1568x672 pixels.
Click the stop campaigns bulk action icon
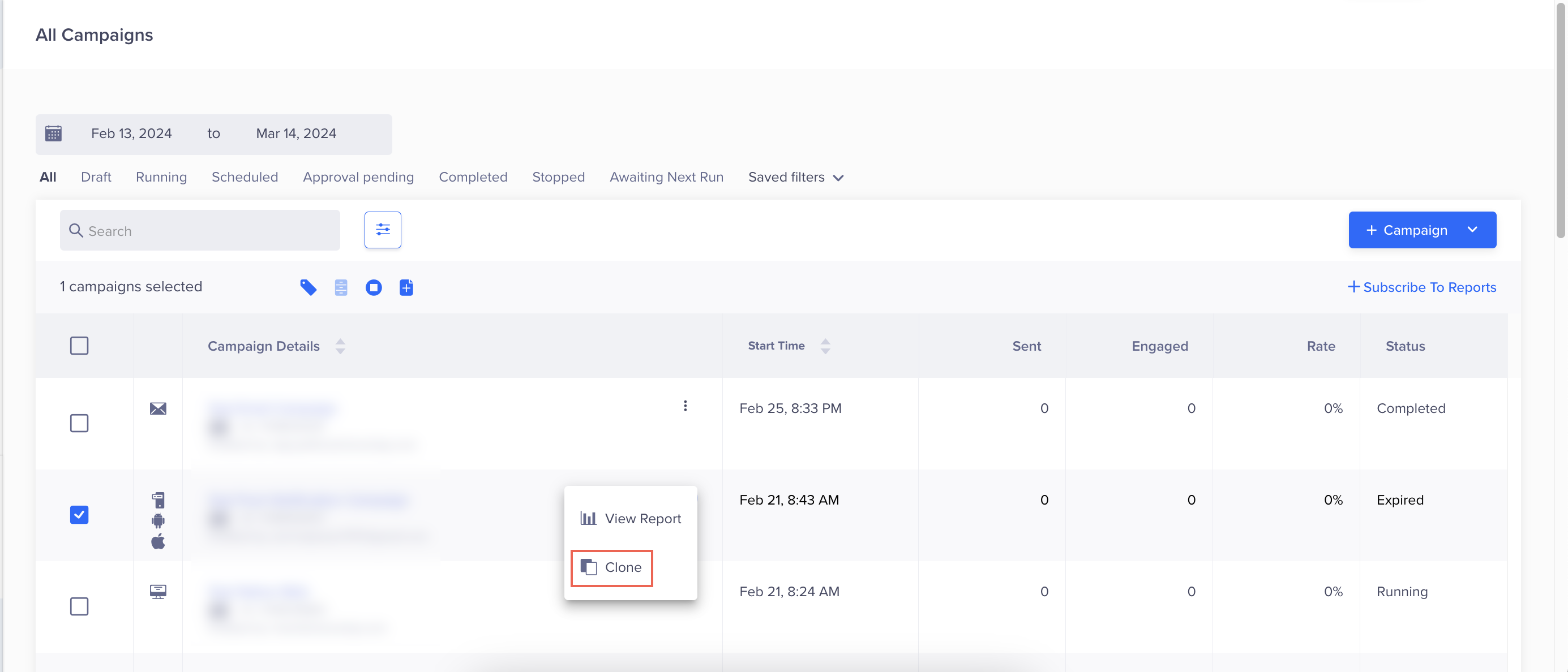[x=374, y=287]
